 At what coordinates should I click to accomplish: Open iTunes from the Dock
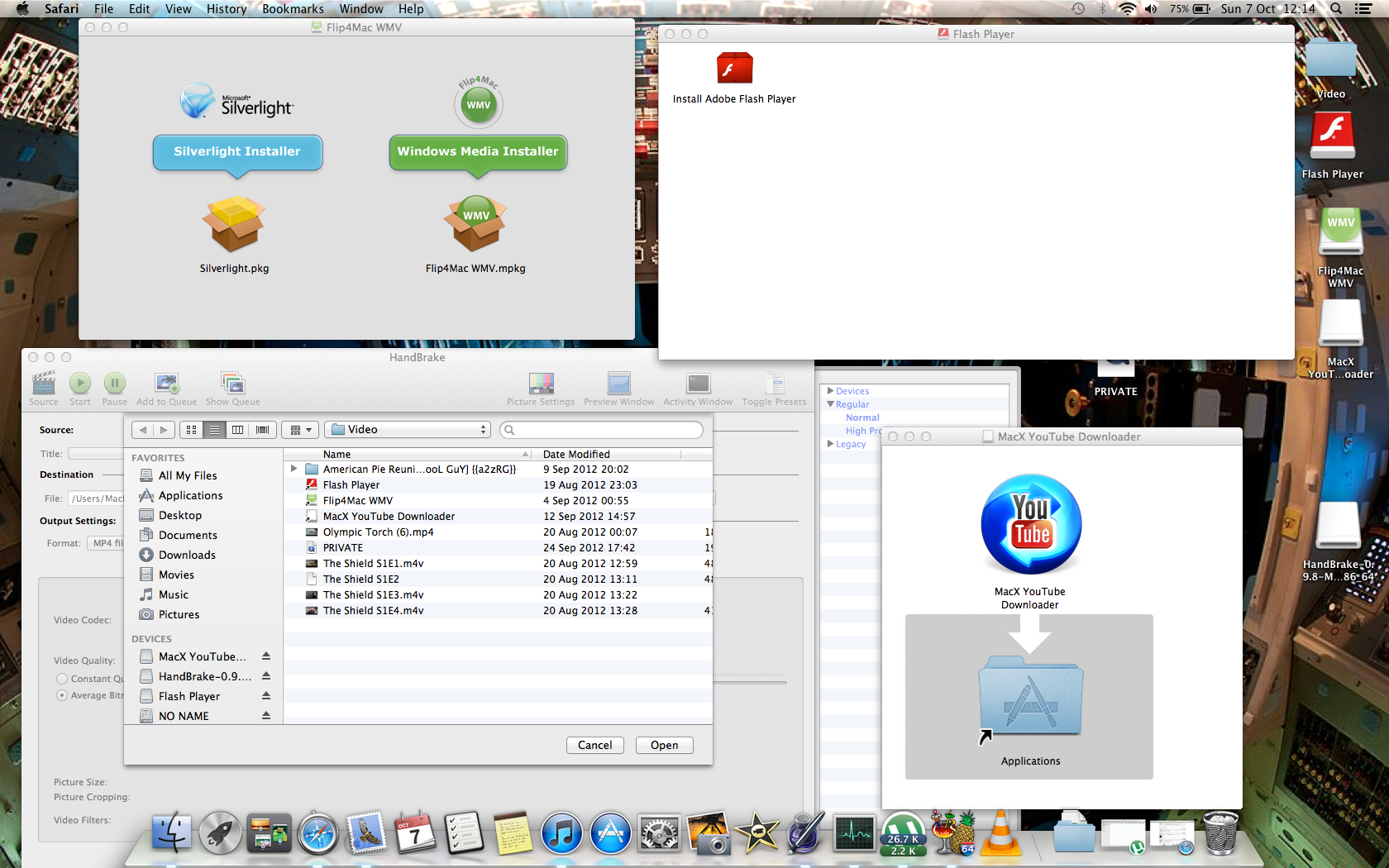coord(561,833)
